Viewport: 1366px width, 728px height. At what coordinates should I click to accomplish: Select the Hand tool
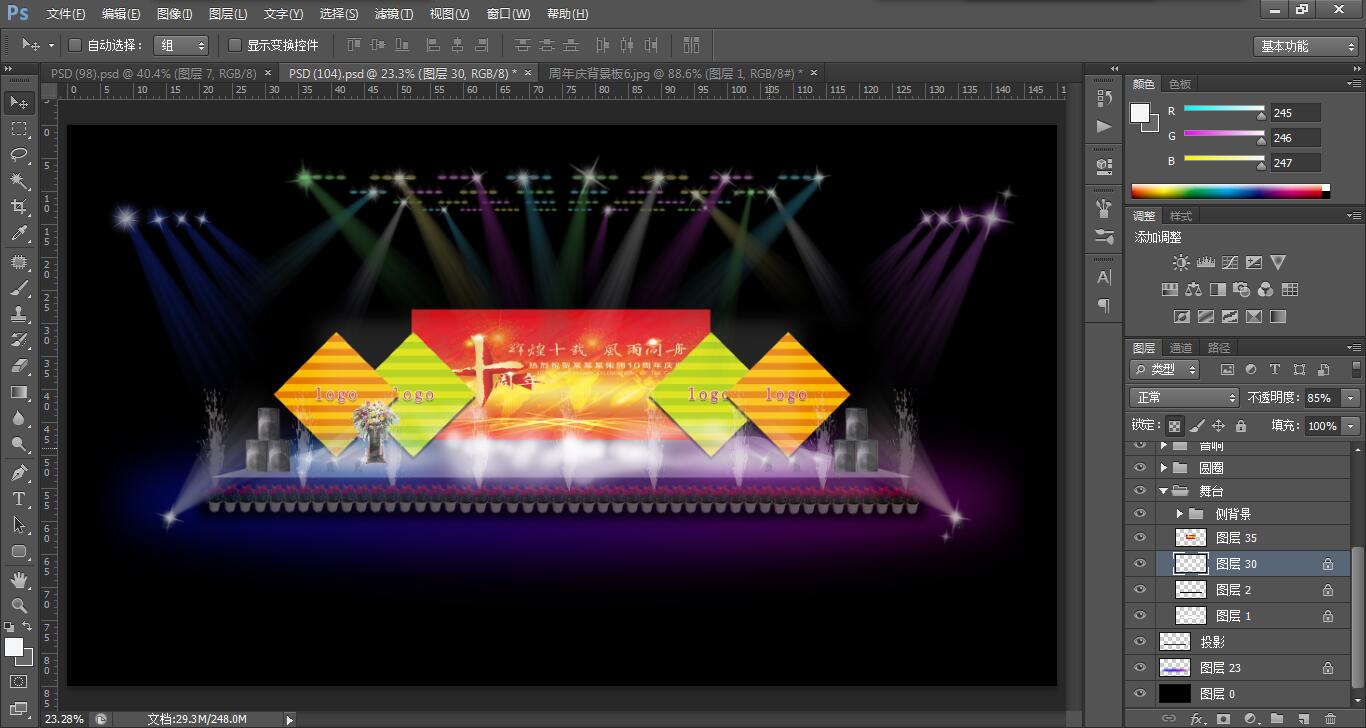coord(18,580)
